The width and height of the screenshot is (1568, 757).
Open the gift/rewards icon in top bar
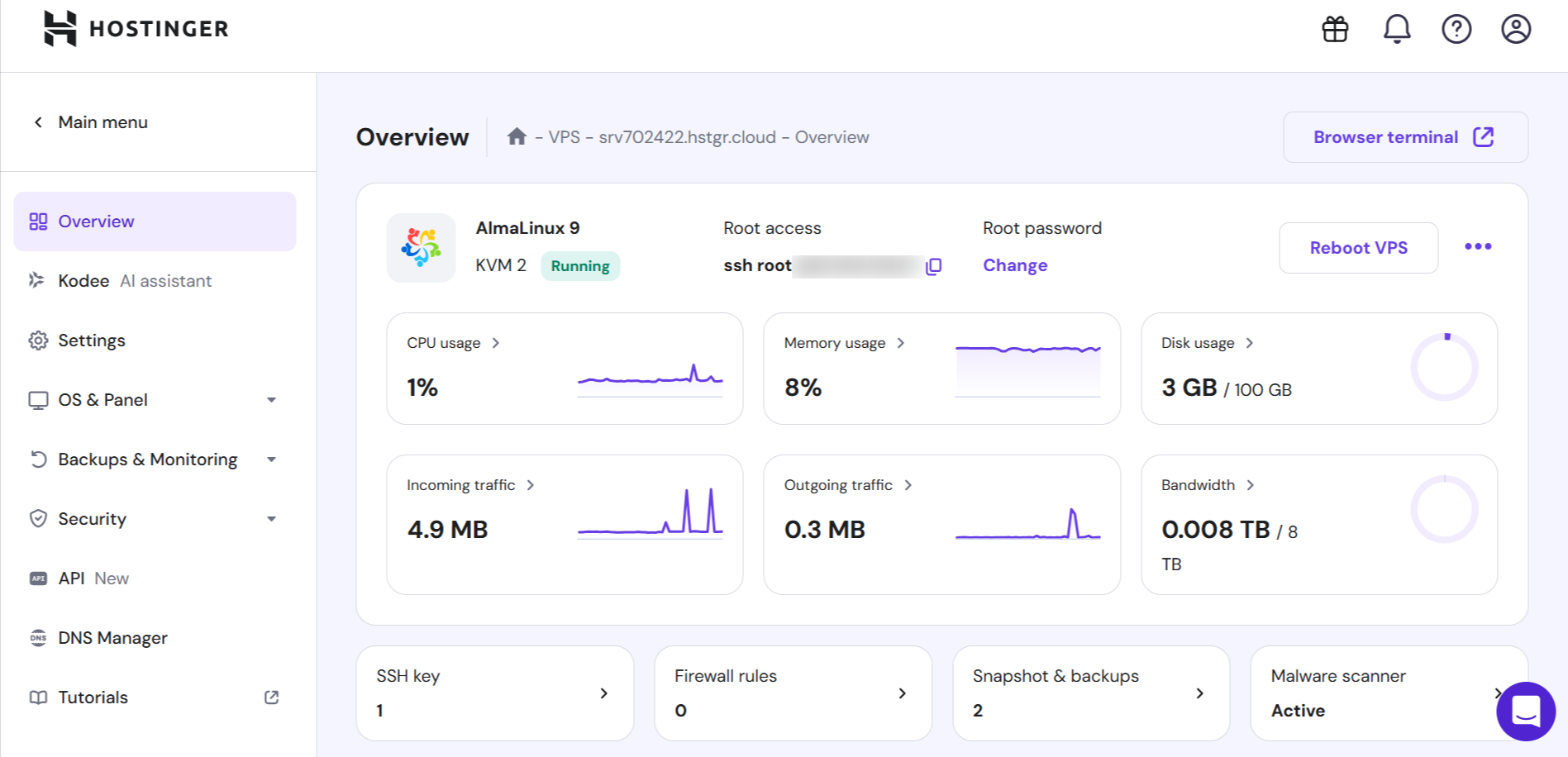1335,29
